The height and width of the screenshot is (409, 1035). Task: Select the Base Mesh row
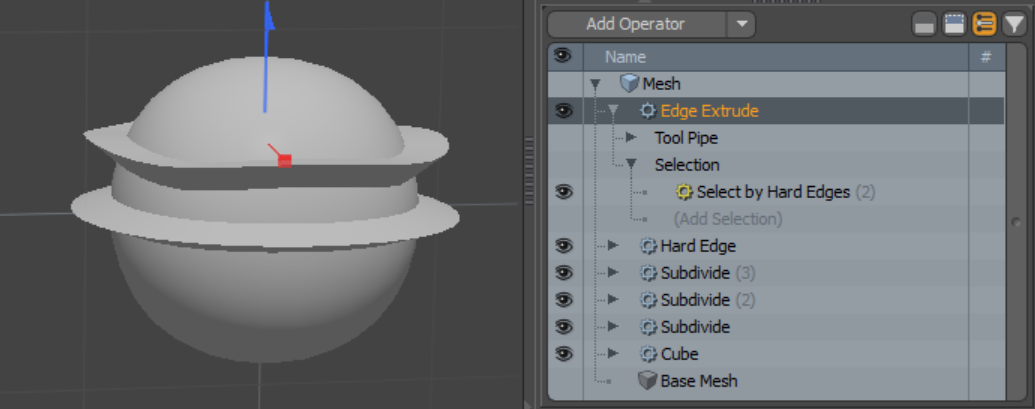tap(699, 381)
